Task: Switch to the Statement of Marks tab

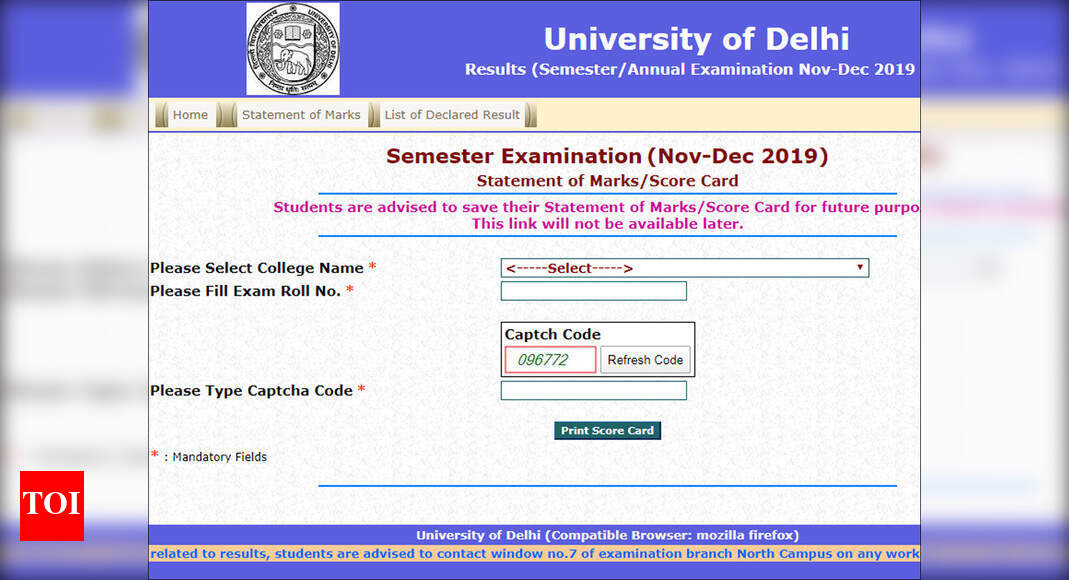Action: tap(301, 114)
